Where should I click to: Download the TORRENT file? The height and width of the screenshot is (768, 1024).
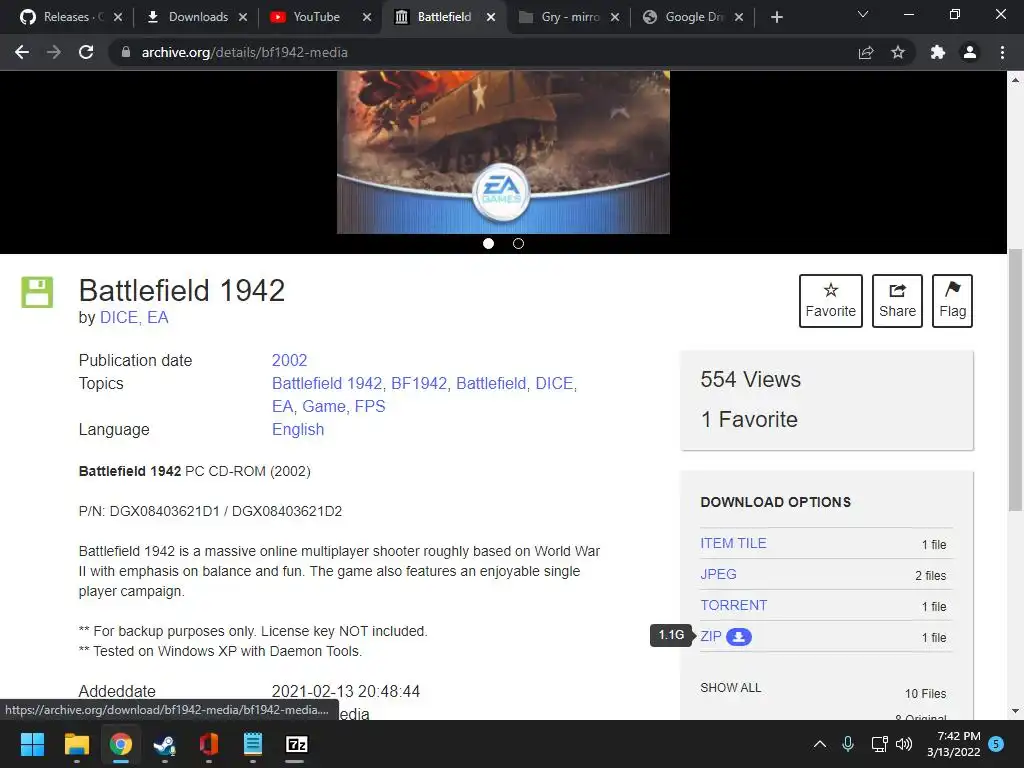tap(733, 605)
